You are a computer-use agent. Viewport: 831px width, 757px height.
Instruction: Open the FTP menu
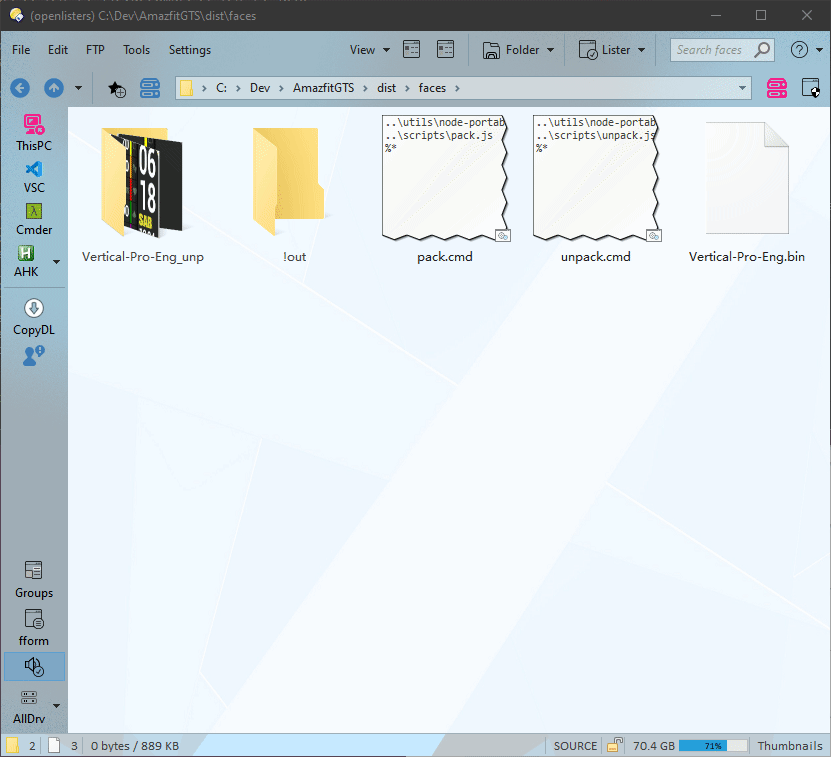[95, 50]
